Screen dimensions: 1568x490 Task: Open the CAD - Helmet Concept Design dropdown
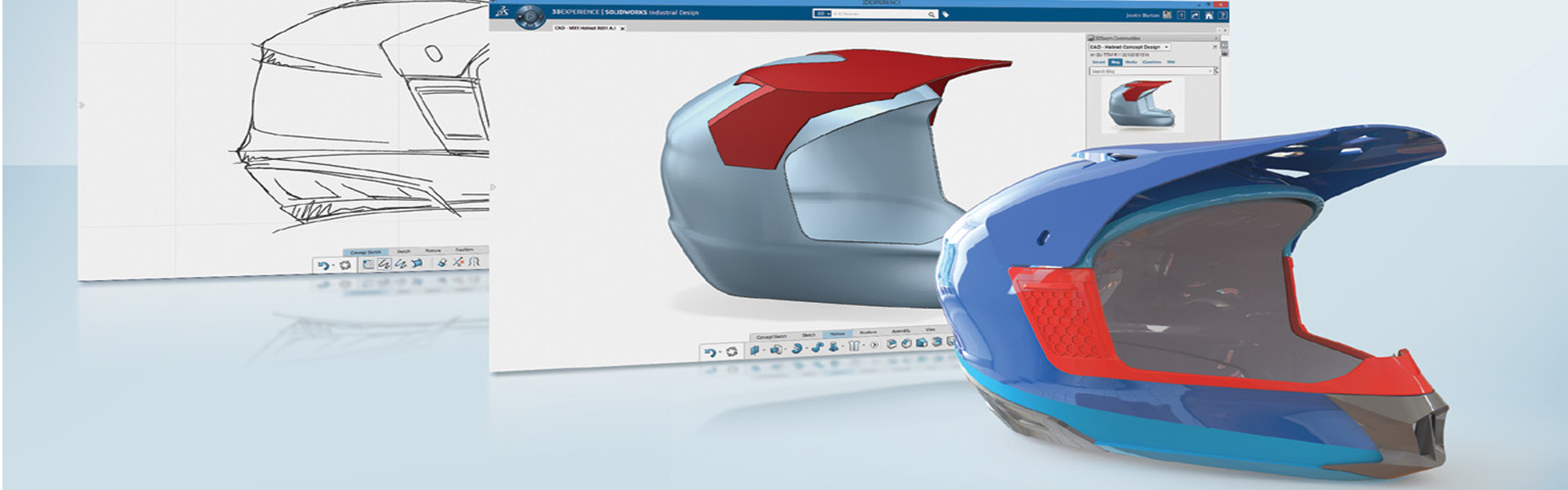coord(1166,47)
